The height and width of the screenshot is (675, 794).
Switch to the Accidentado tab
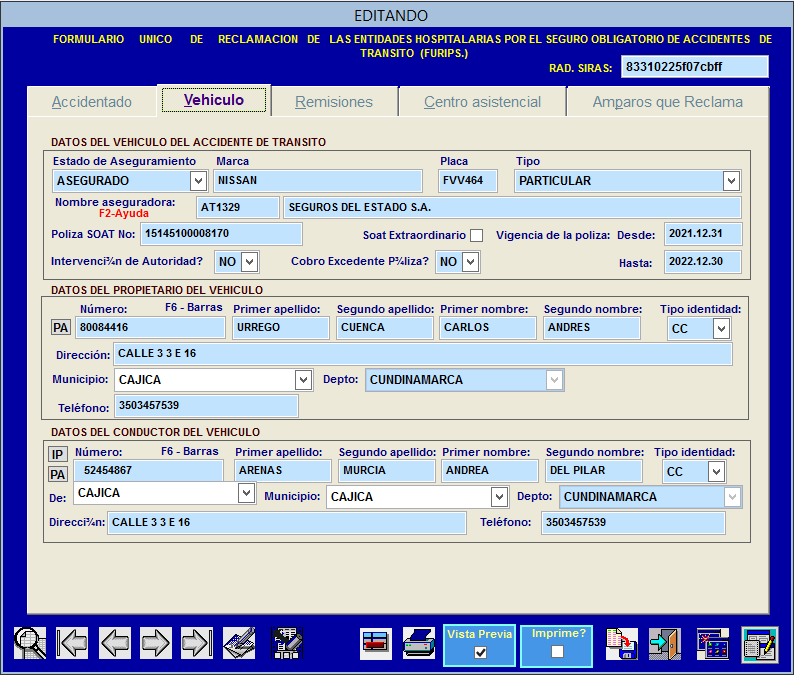tap(92, 102)
